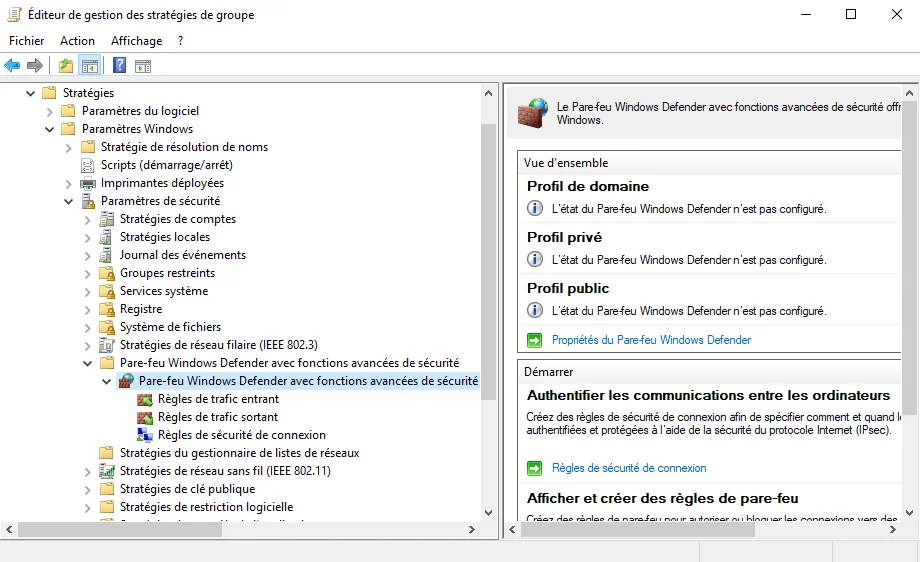Viewport: 920px width, 562px height.
Task: Click the Forward arrow toolbar icon
Action: (35, 66)
